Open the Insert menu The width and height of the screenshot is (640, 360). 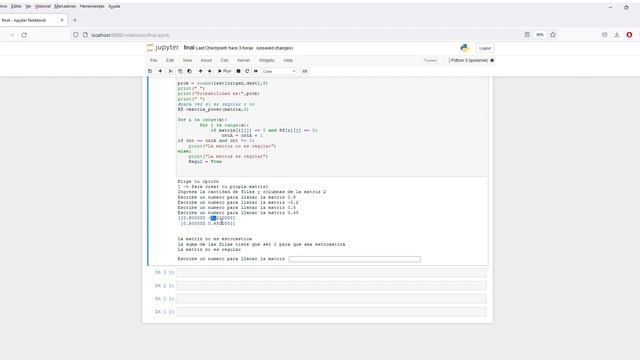point(206,60)
